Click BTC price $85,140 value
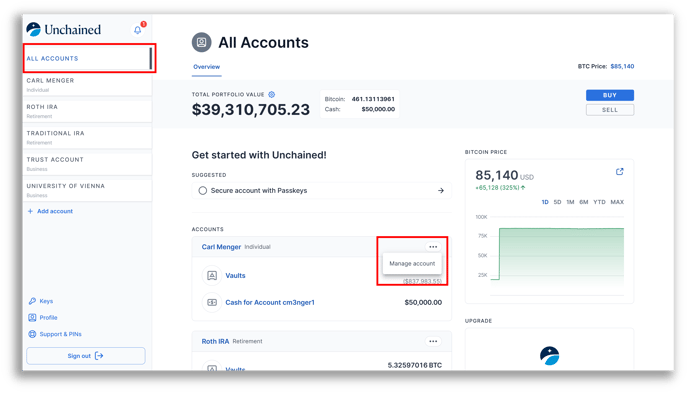The width and height of the screenshot is (688, 393). pos(622,66)
